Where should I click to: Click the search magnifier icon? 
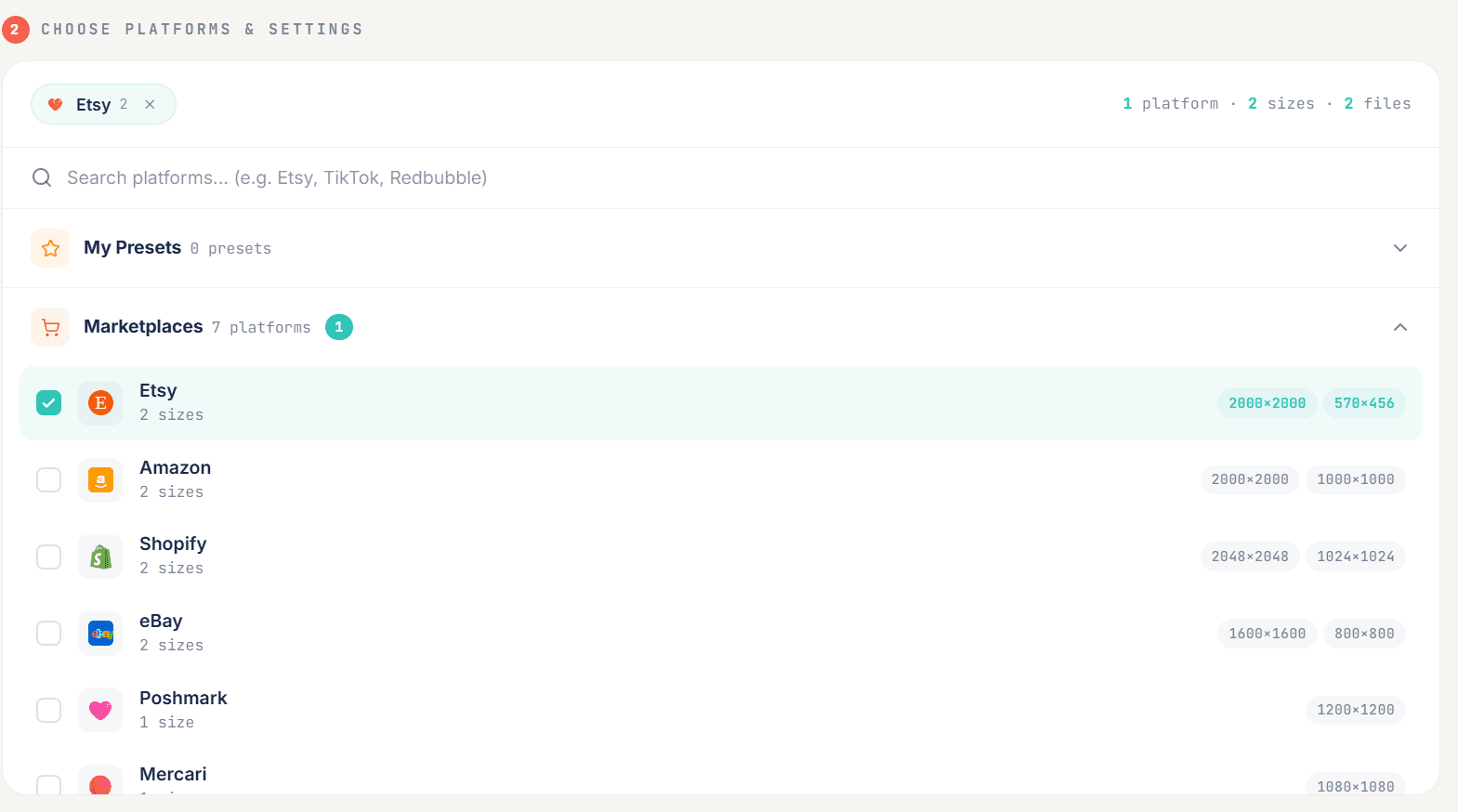(x=42, y=177)
